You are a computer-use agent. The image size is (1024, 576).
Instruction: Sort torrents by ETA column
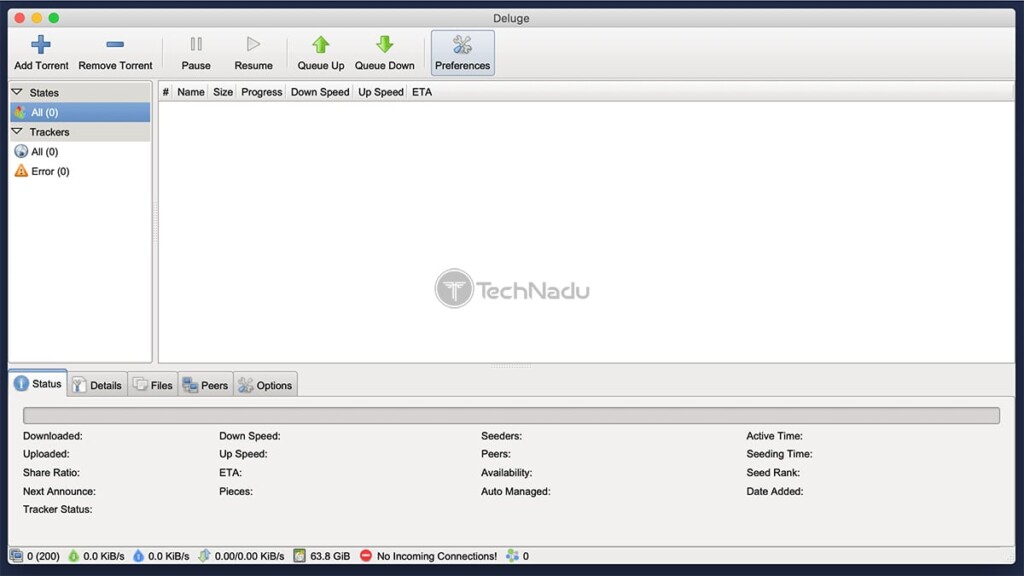pyautogui.click(x=422, y=92)
